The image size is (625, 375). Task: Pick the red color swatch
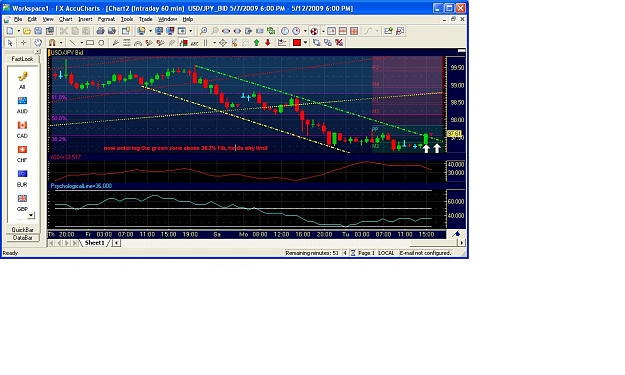tap(297, 43)
